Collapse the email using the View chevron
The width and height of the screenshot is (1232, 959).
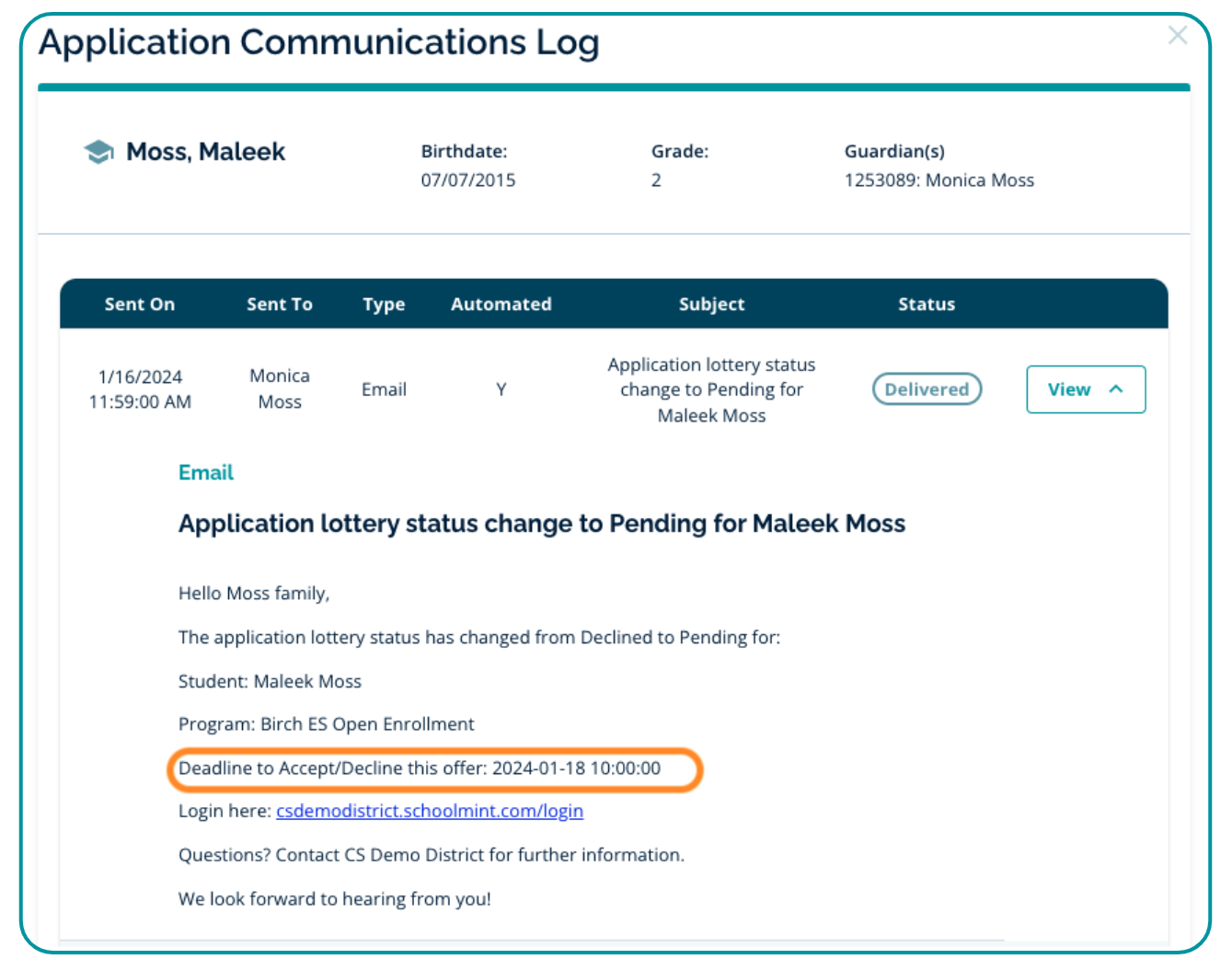(x=1116, y=389)
